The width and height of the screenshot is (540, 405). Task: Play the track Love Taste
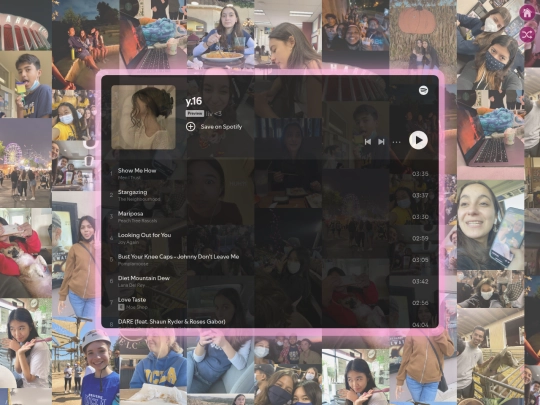tap(132, 300)
